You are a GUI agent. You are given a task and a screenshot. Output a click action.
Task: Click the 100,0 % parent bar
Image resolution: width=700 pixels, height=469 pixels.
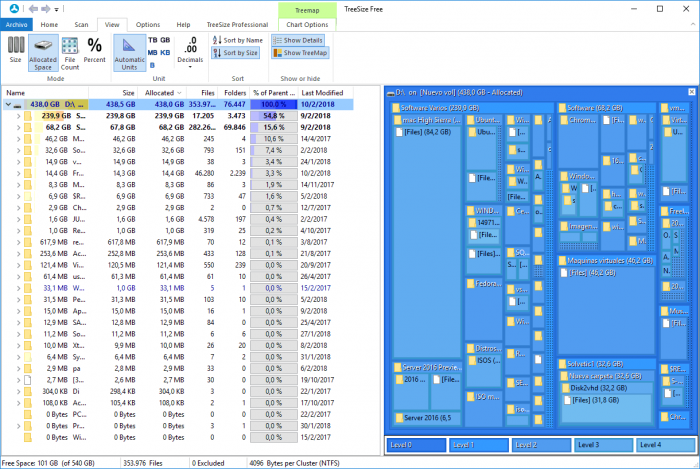pos(273,104)
